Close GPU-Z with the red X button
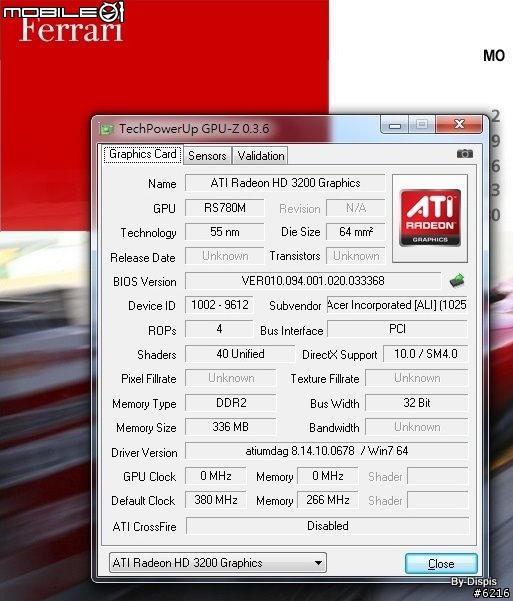This screenshot has width=513, height=601. coord(459,124)
